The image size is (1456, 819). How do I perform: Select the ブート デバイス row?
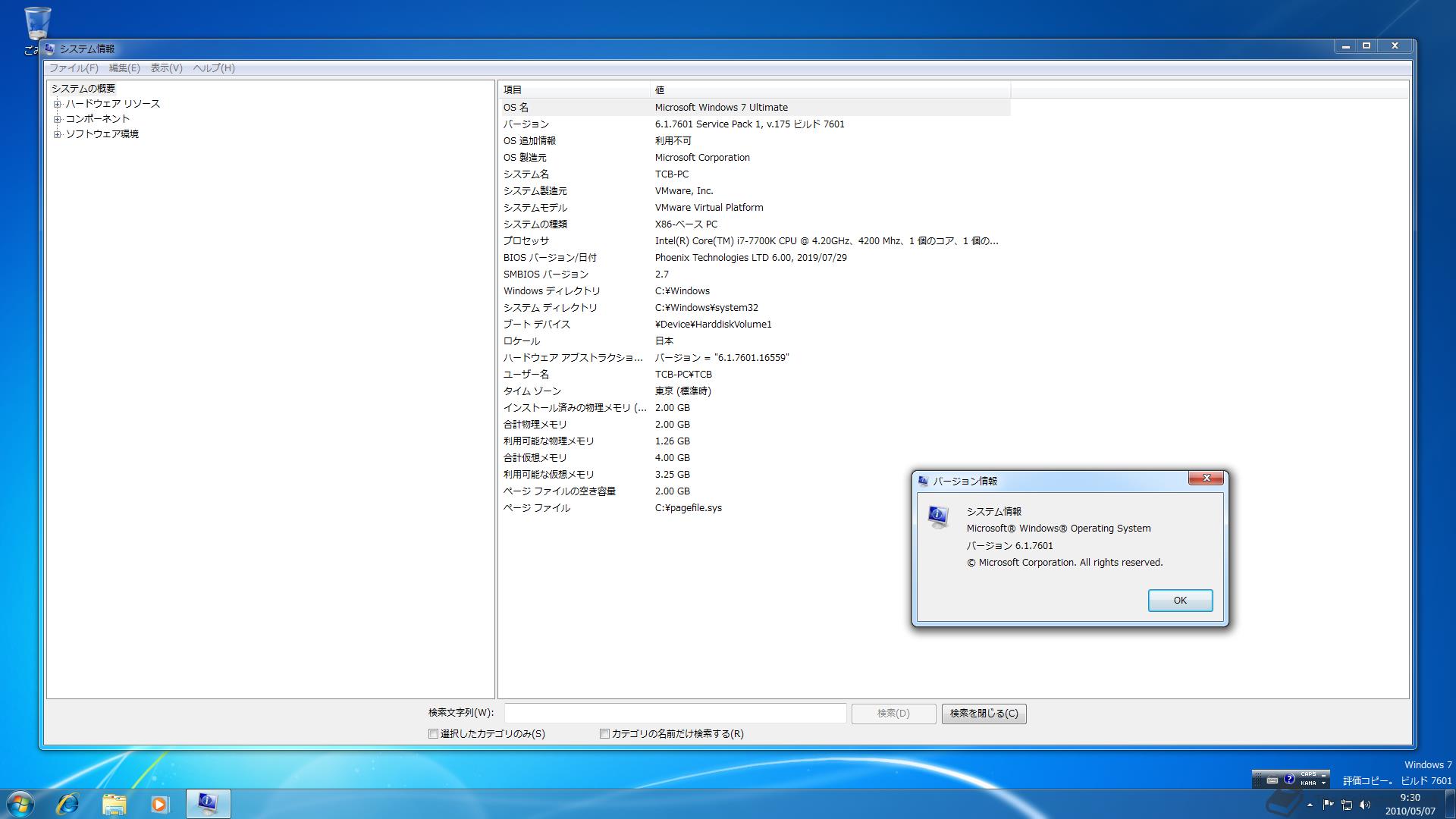tap(755, 325)
